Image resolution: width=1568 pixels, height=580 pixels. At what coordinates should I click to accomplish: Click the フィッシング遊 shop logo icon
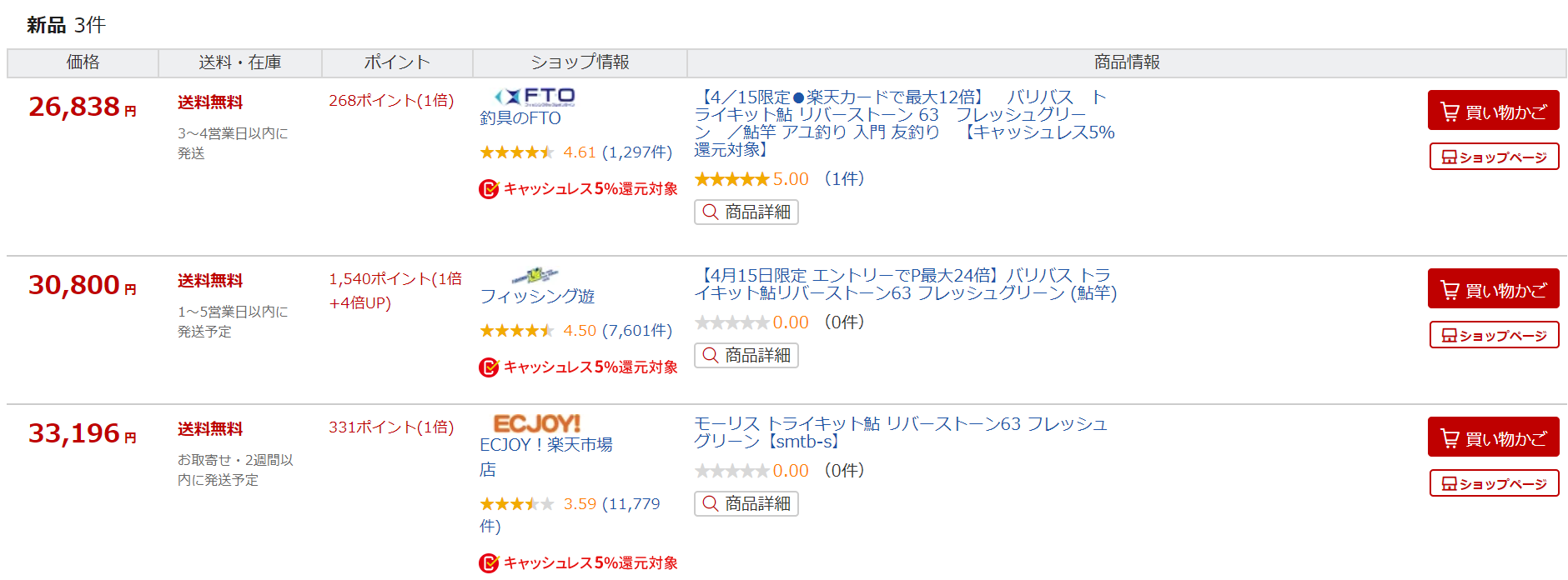pos(535,275)
